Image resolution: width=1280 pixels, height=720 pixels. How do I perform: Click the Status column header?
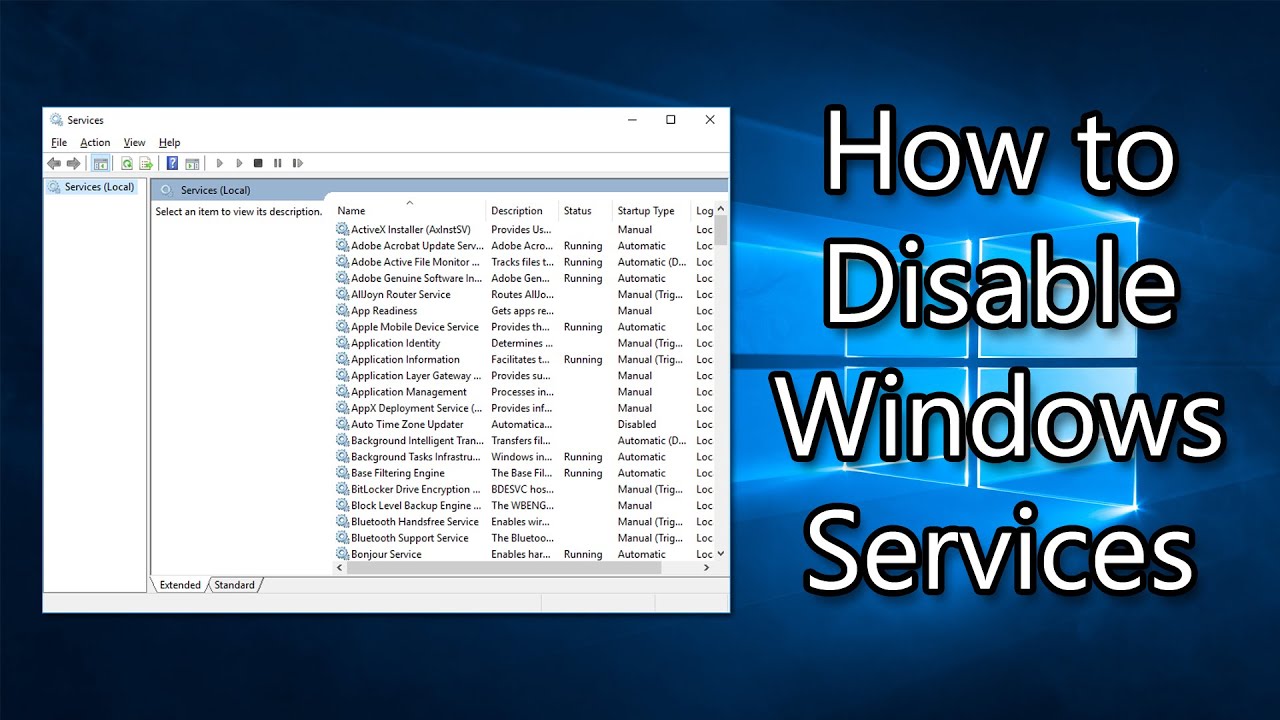580,210
